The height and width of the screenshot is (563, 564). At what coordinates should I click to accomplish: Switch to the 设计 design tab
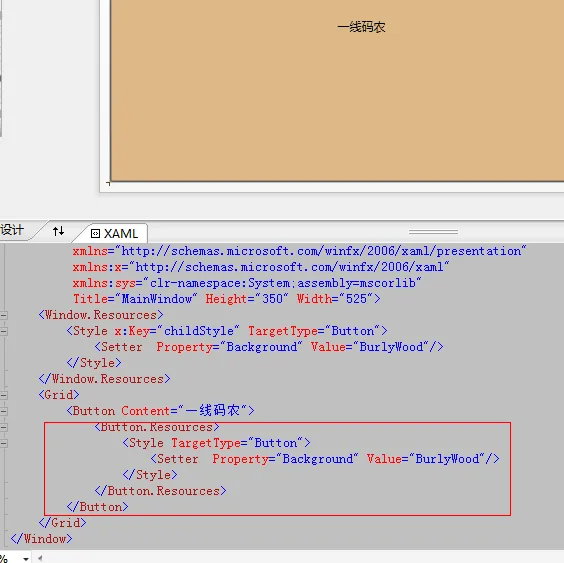pos(12,230)
